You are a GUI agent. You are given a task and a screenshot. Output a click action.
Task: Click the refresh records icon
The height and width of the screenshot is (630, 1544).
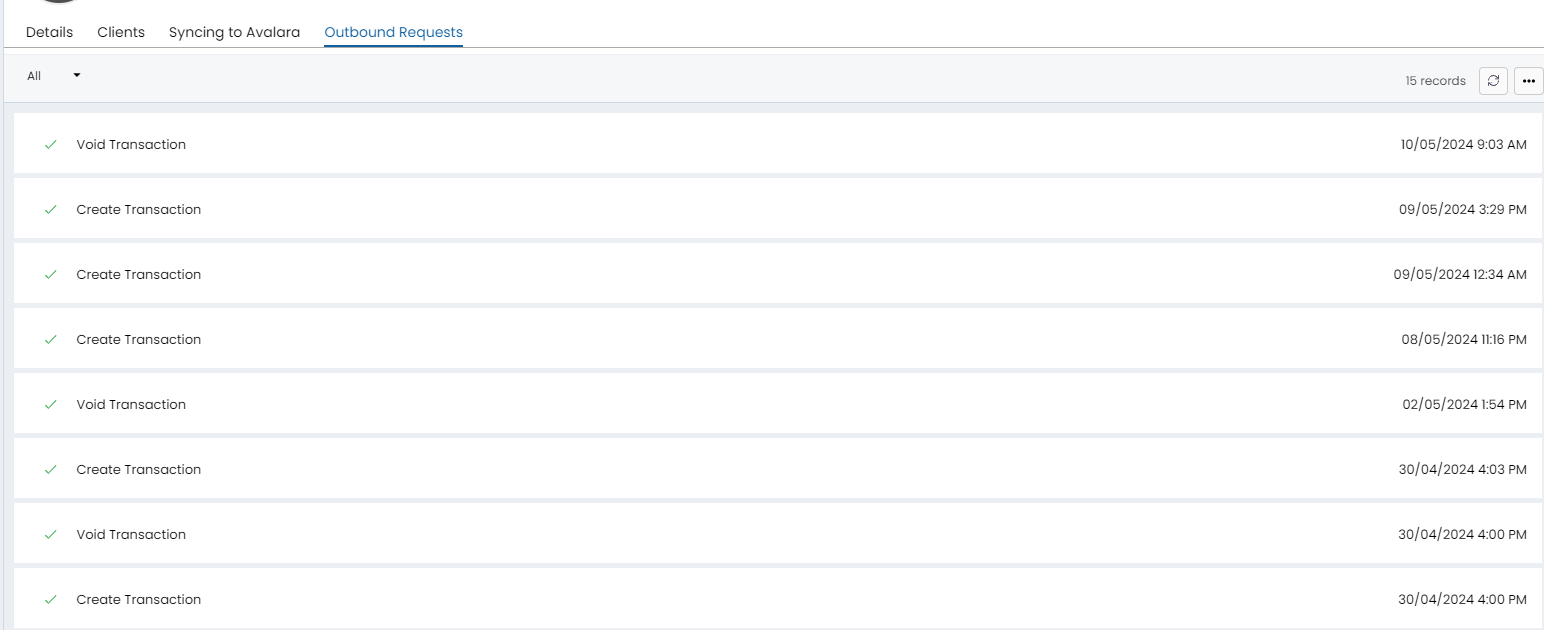coord(1493,81)
